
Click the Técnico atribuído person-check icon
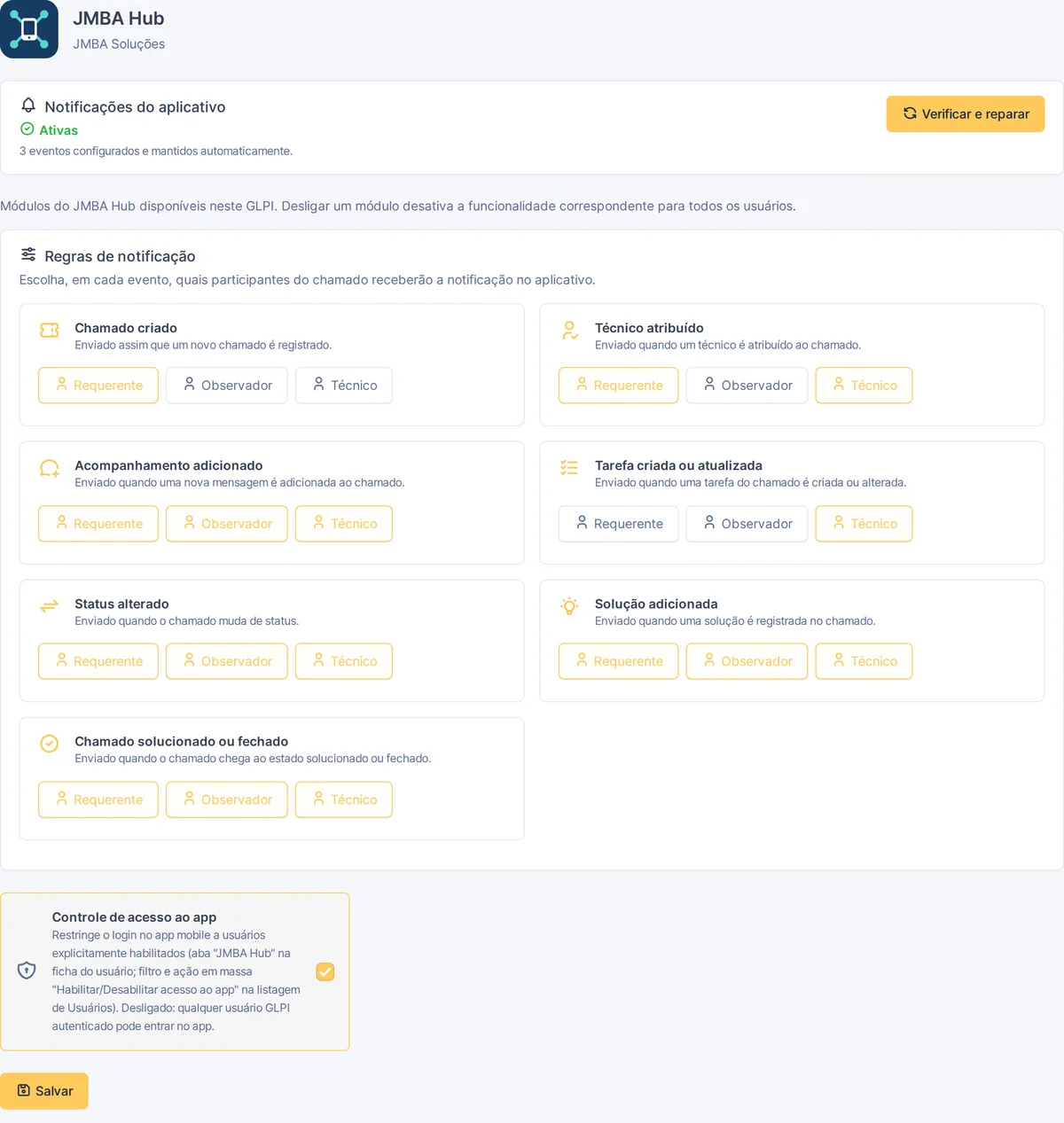tap(570, 331)
